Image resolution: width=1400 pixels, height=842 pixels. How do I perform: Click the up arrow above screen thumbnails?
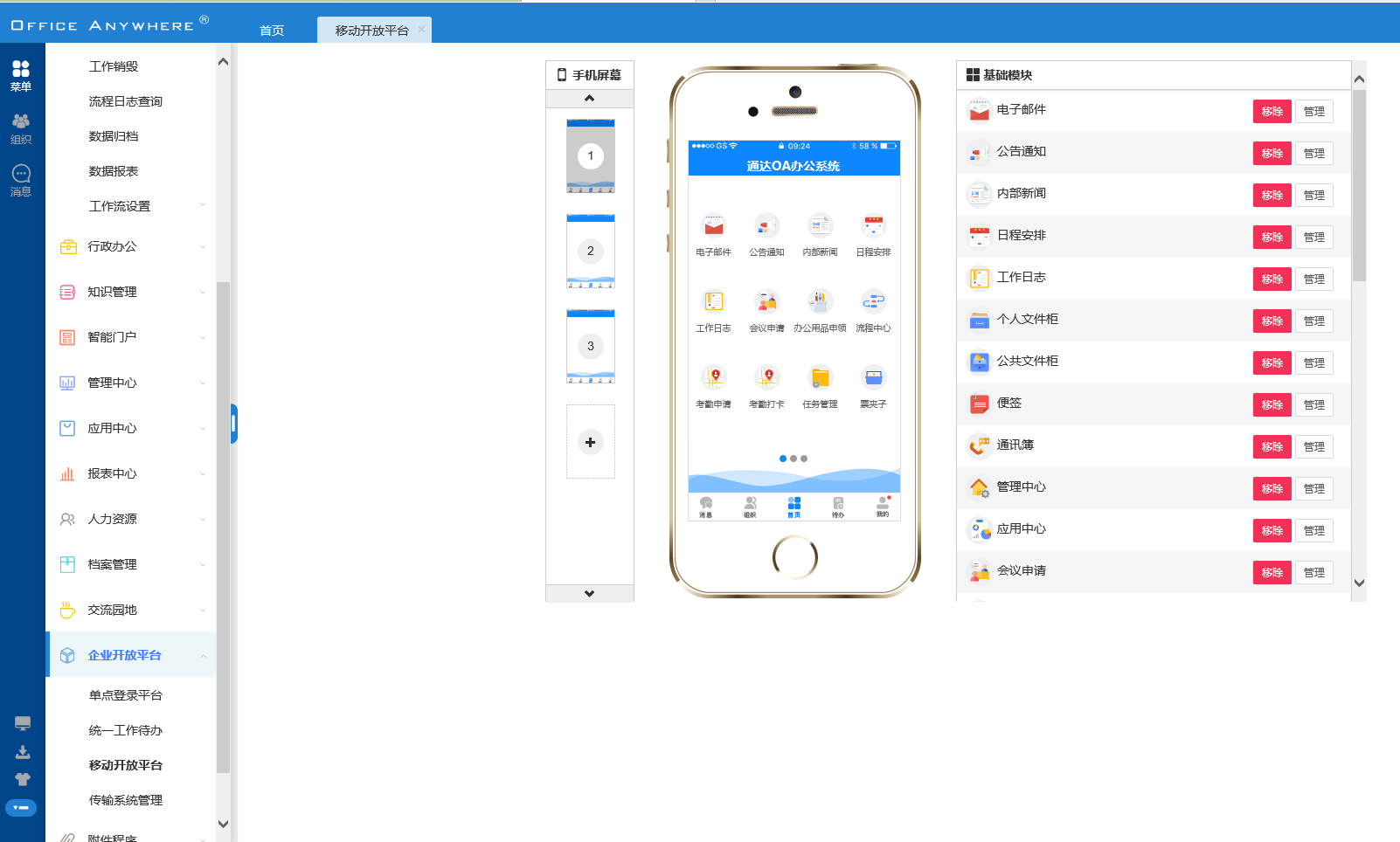pos(590,99)
